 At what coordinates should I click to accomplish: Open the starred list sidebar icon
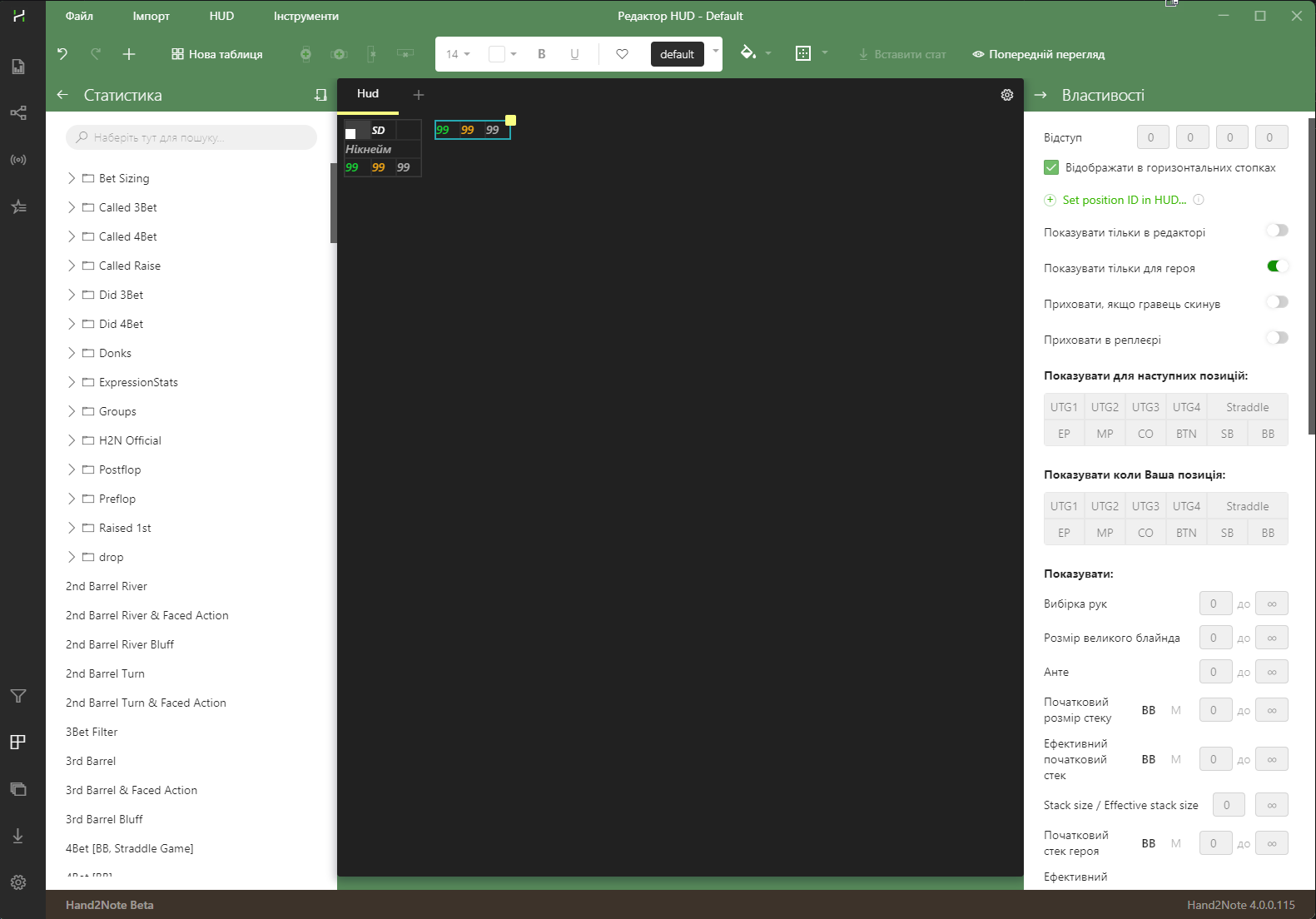pos(18,206)
